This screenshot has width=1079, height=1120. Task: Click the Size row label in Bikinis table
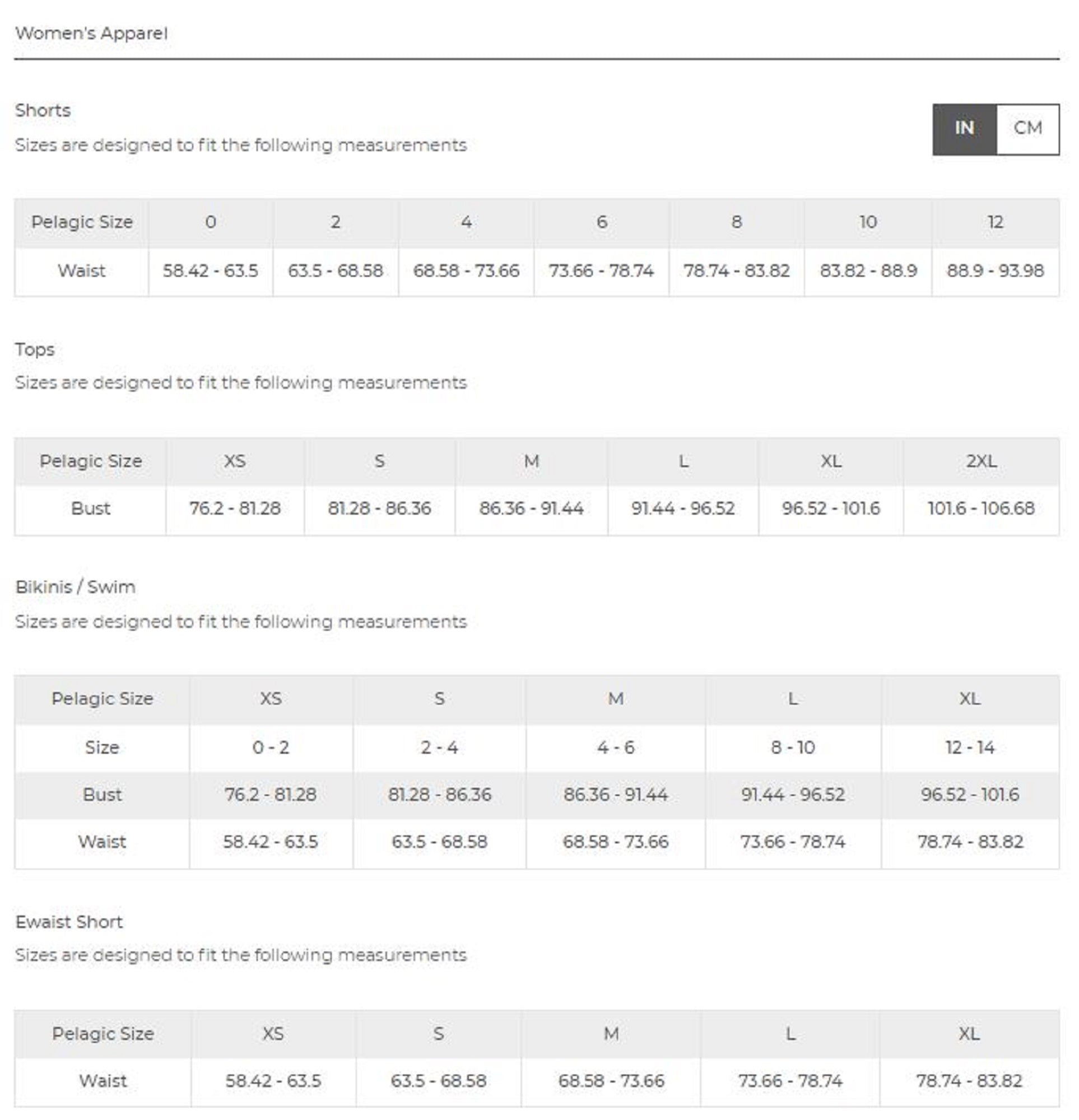[x=103, y=748]
